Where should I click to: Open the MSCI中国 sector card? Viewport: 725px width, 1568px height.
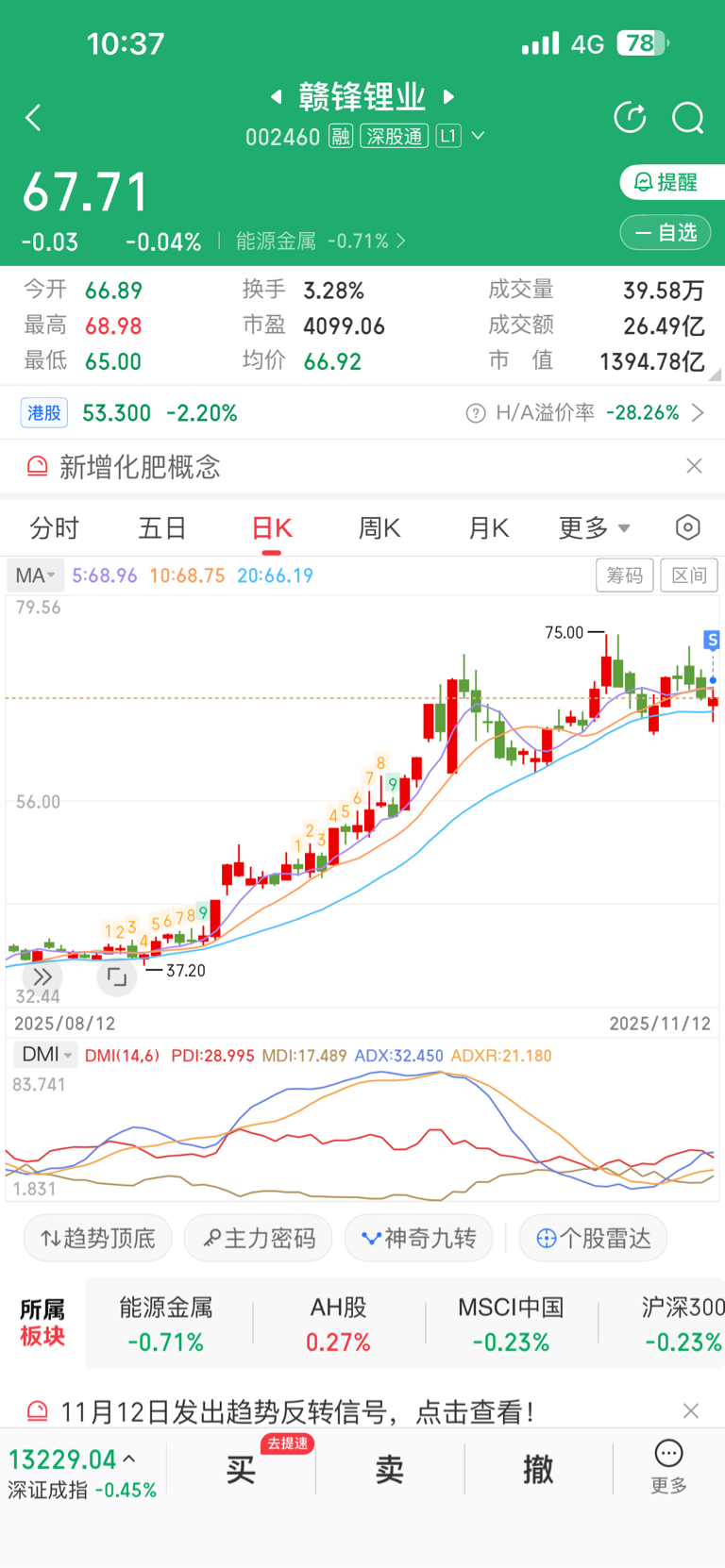[512, 1324]
